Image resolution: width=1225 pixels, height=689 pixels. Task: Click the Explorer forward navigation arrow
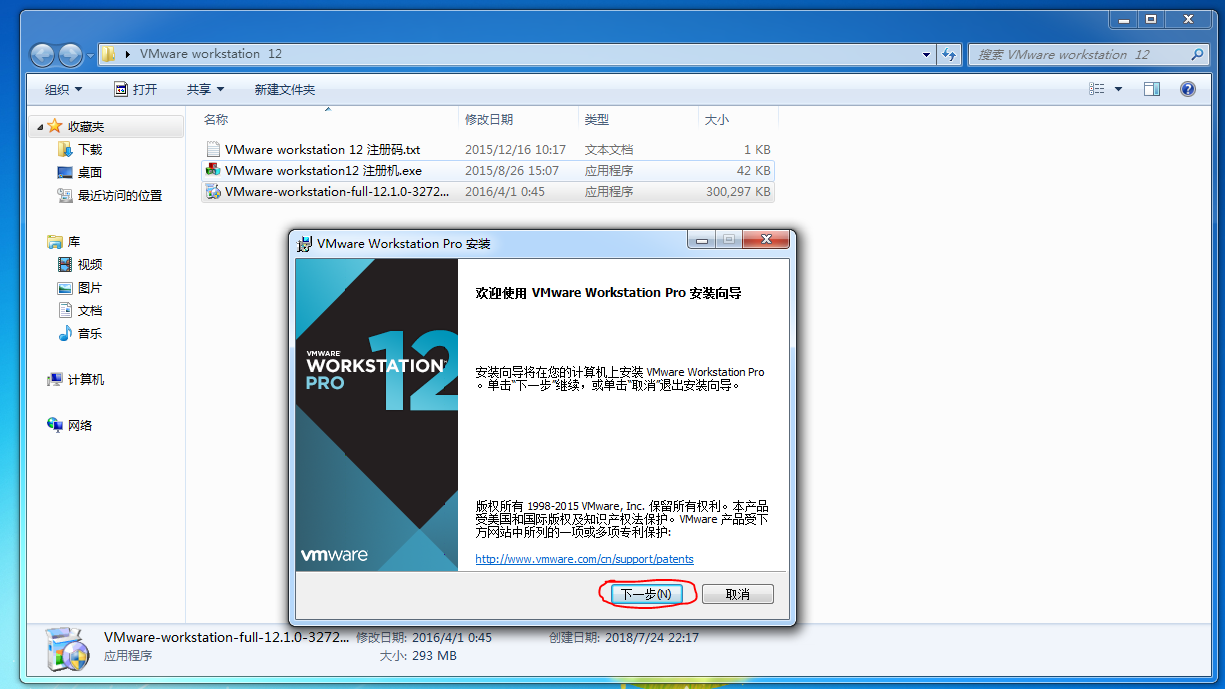coord(71,55)
